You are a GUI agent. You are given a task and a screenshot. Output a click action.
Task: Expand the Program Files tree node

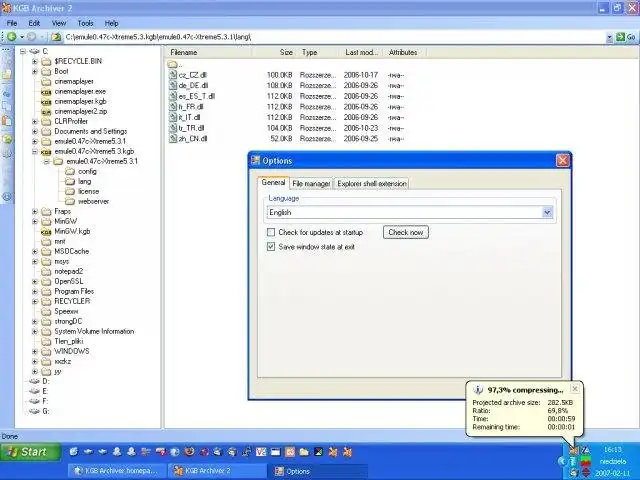35,291
